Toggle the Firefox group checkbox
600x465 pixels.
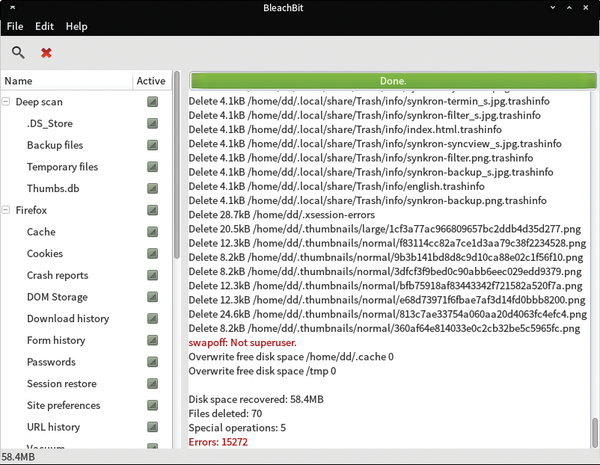click(x=153, y=210)
